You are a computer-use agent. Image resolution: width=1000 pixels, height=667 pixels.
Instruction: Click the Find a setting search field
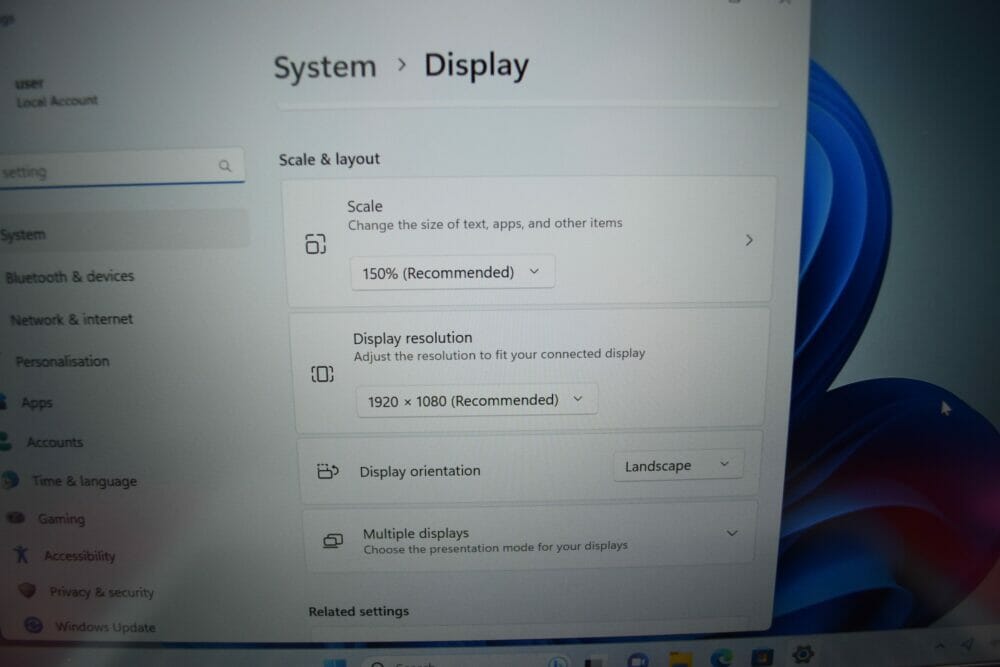(121, 167)
